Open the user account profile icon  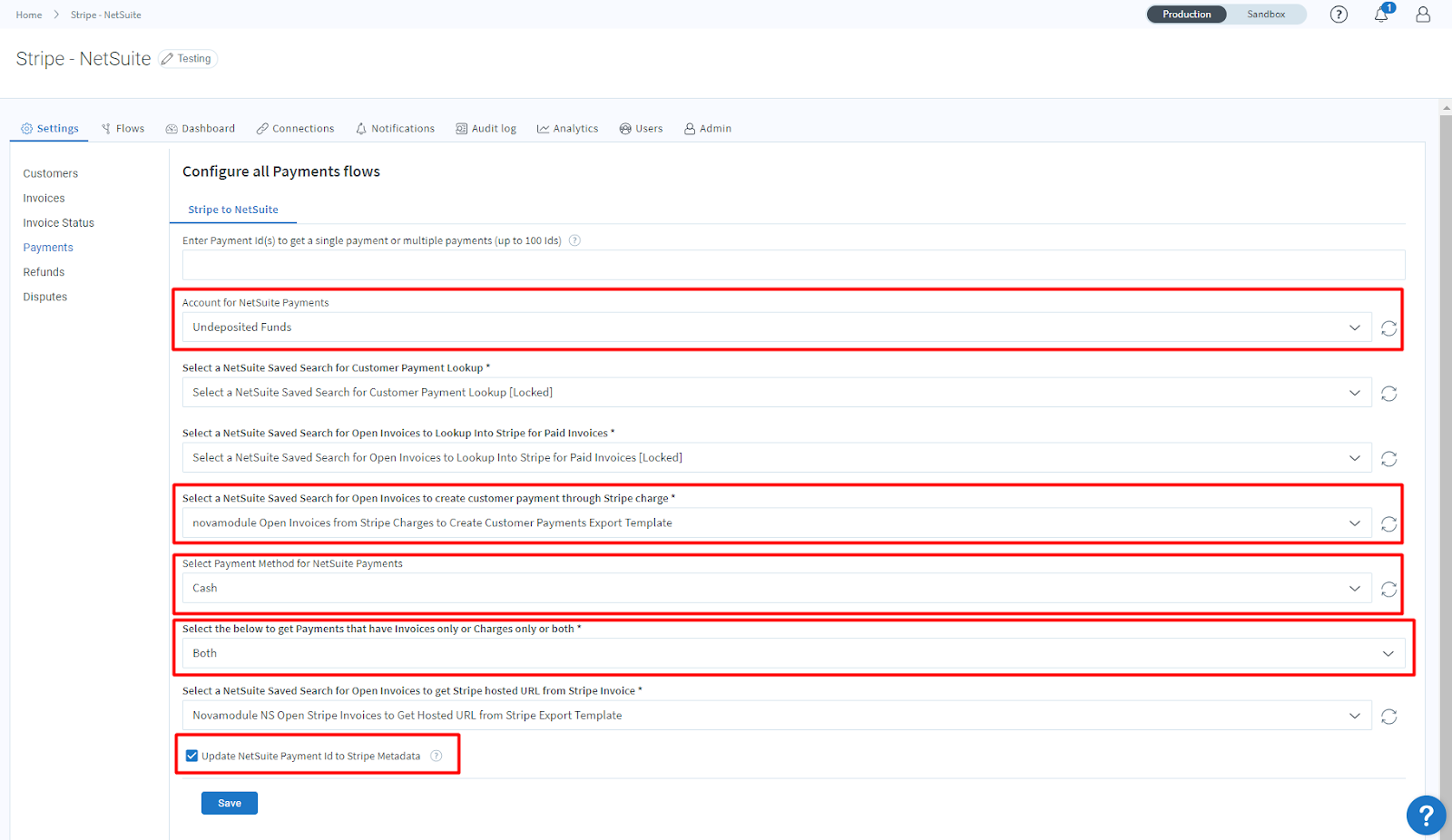[1423, 15]
